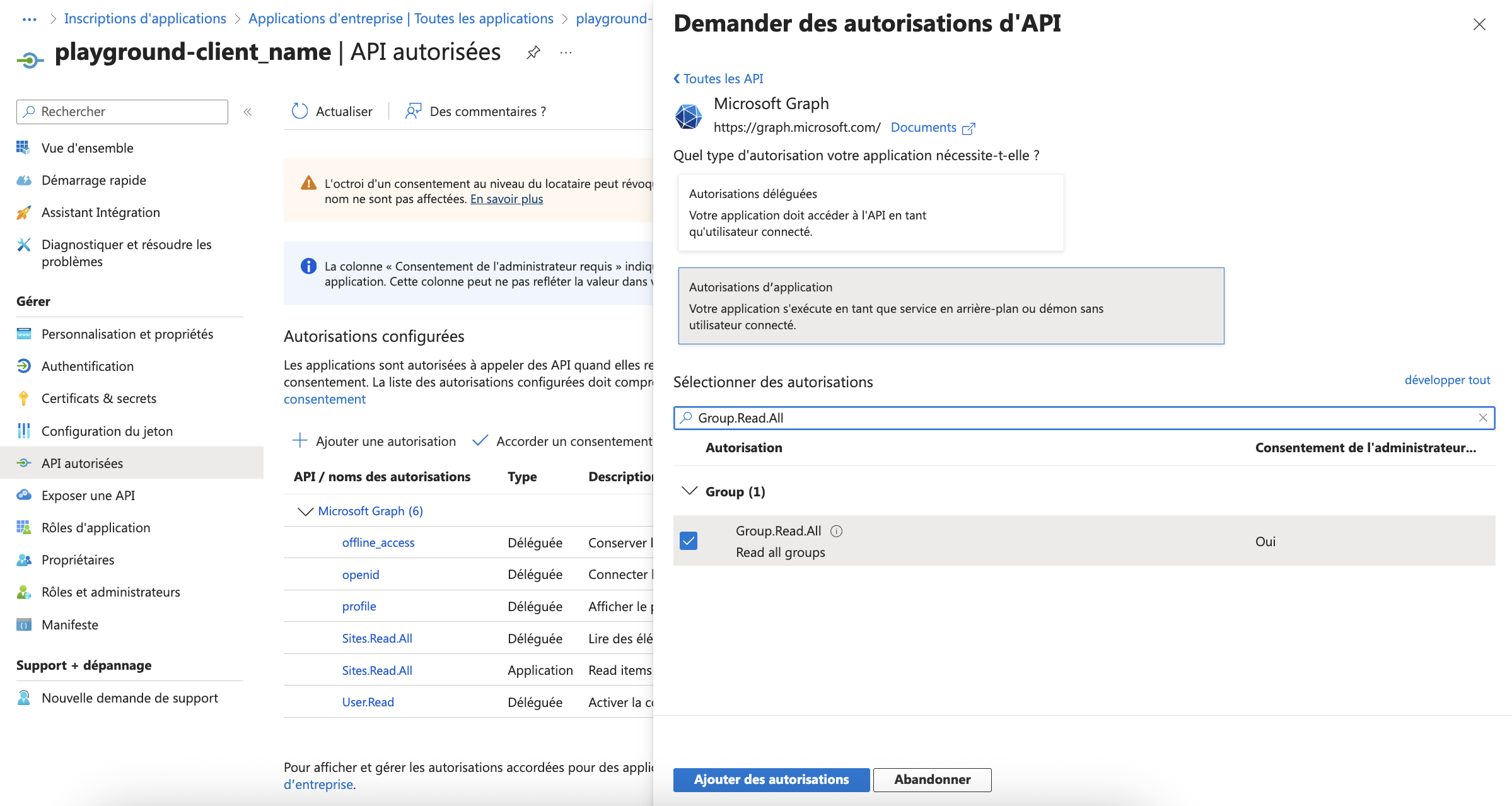Click the Actualiser refresh icon

299,112
